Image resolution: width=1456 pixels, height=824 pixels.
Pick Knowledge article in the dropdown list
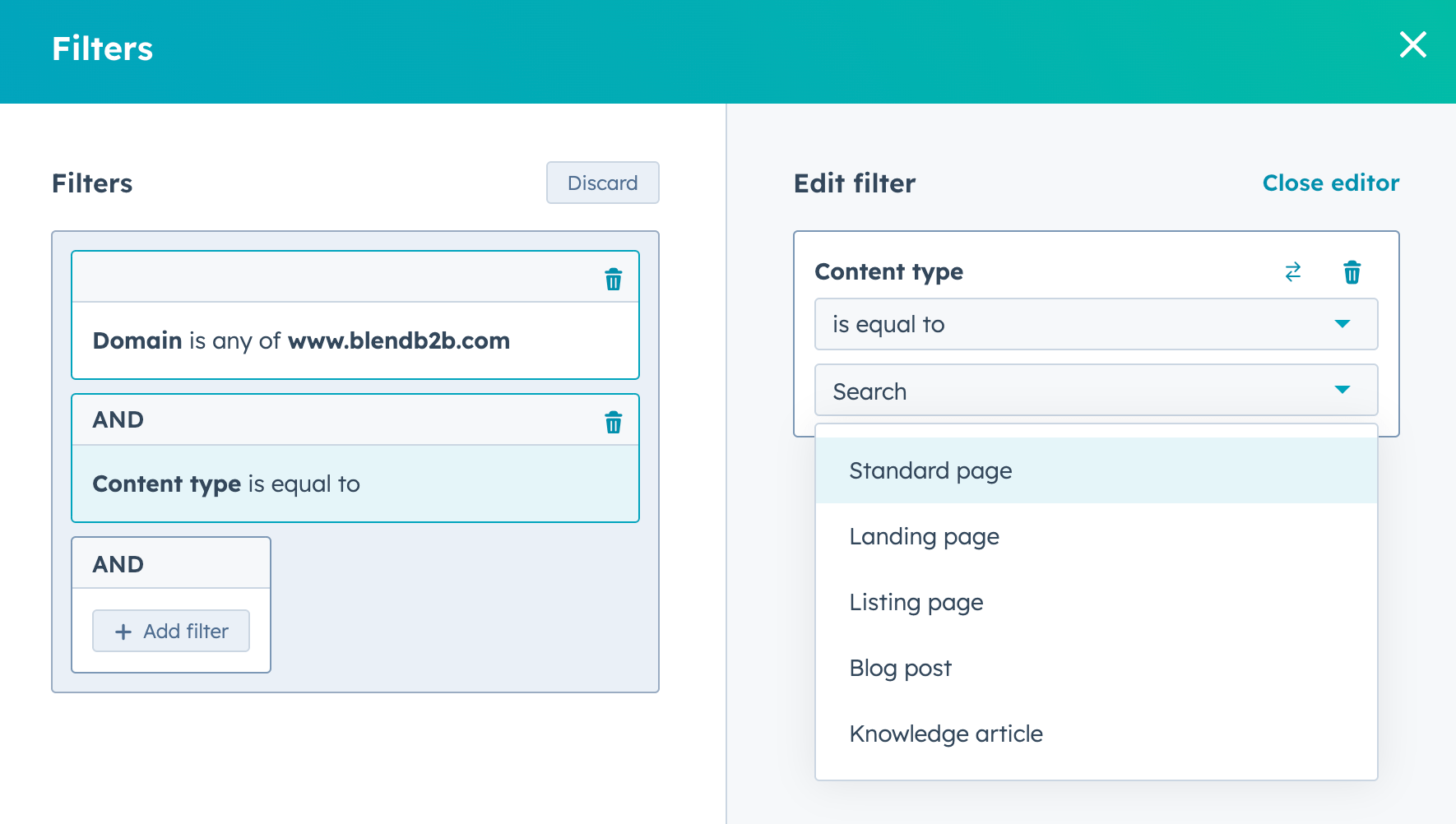(x=946, y=734)
